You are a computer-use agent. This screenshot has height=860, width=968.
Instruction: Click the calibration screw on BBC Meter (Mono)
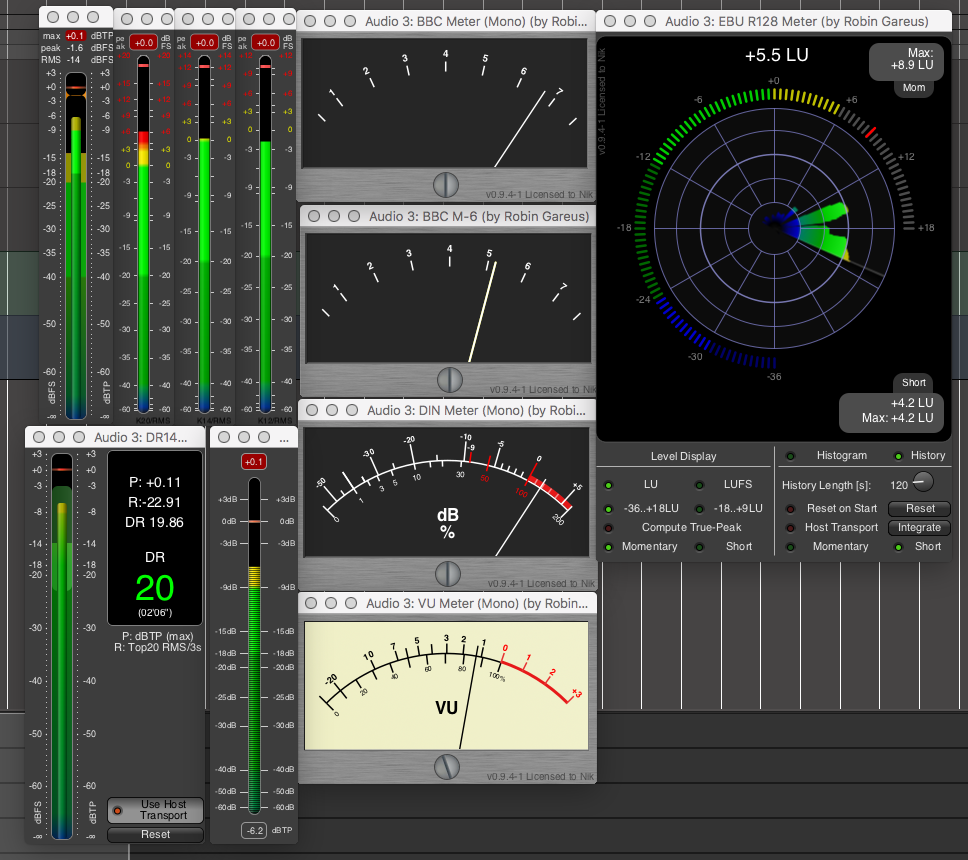(x=446, y=184)
